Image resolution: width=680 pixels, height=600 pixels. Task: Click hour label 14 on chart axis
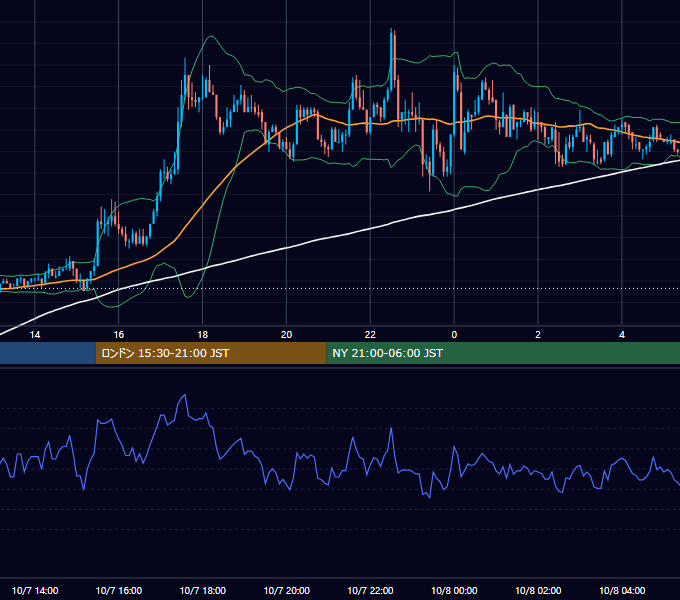tap(35, 335)
